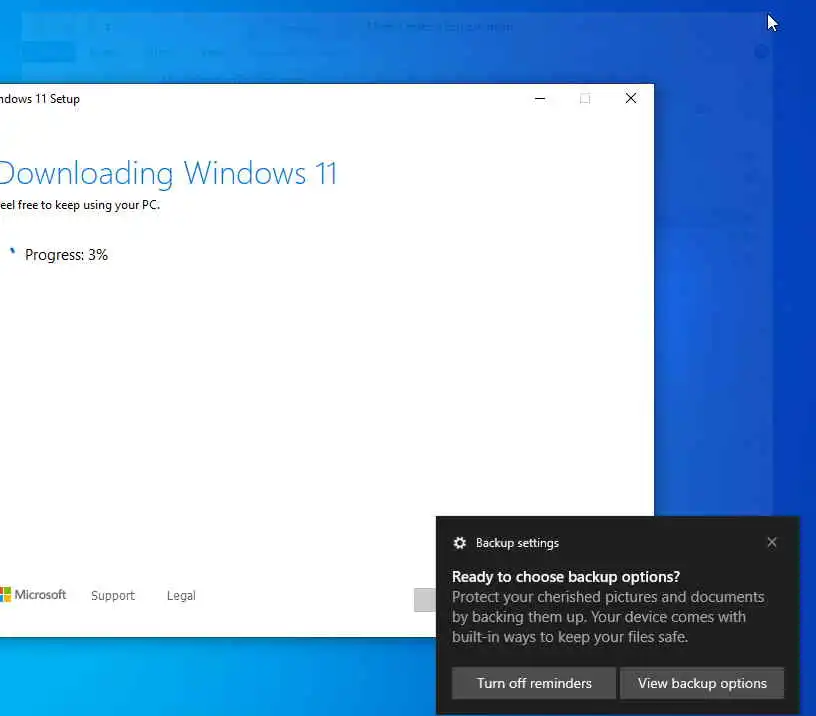
Task: Click Turn off reminders button
Action: click(534, 683)
